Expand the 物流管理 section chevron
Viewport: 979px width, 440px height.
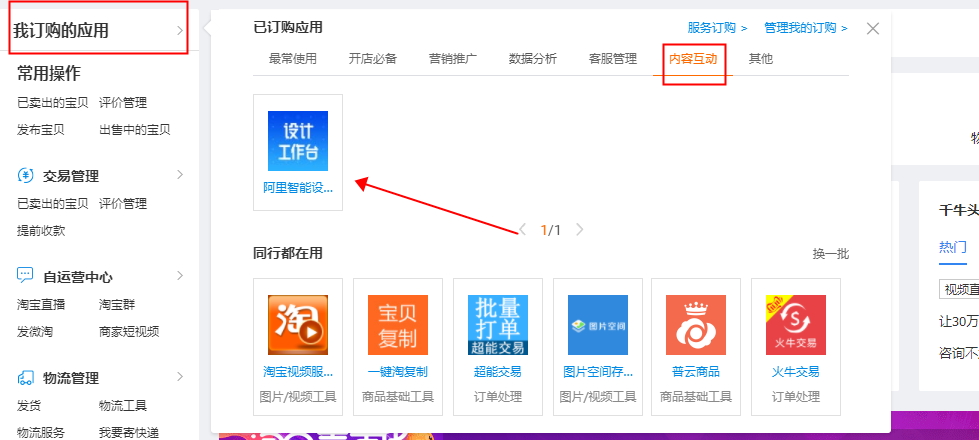pyautogui.click(x=180, y=377)
